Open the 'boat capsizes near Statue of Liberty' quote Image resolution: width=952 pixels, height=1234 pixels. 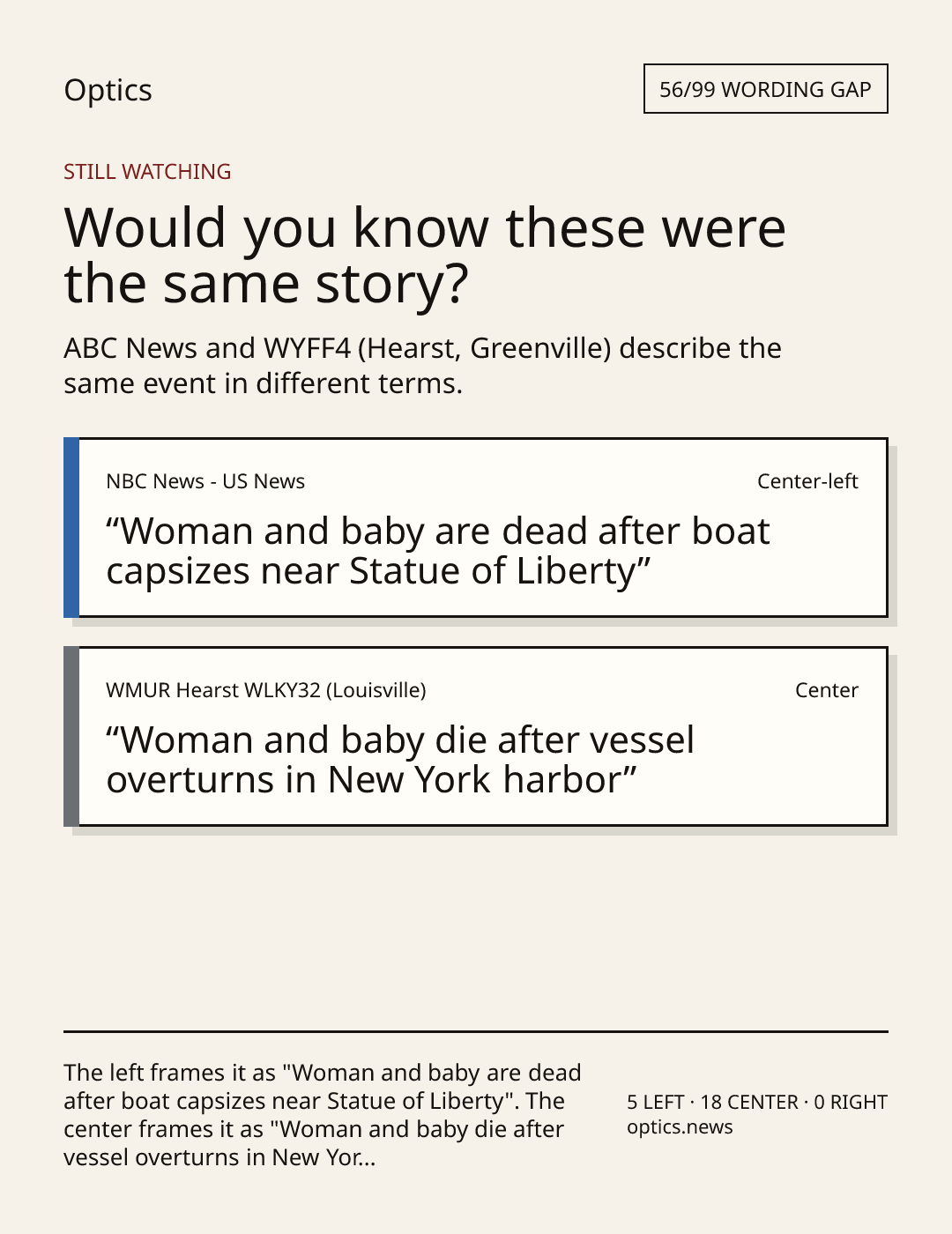click(x=438, y=551)
